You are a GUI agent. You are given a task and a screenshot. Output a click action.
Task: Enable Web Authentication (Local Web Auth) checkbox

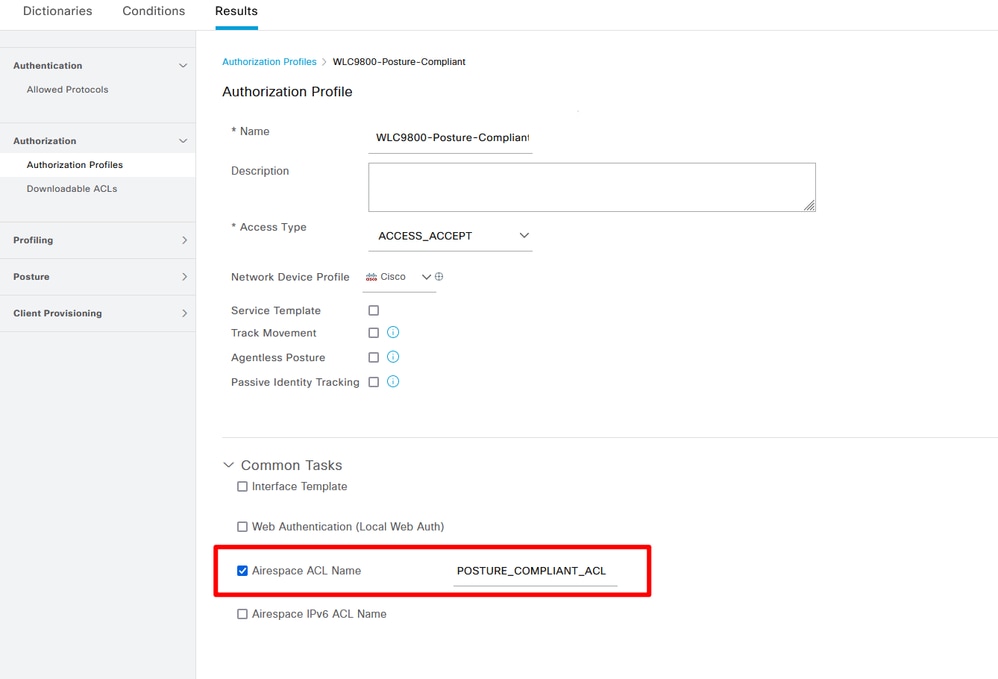point(242,527)
